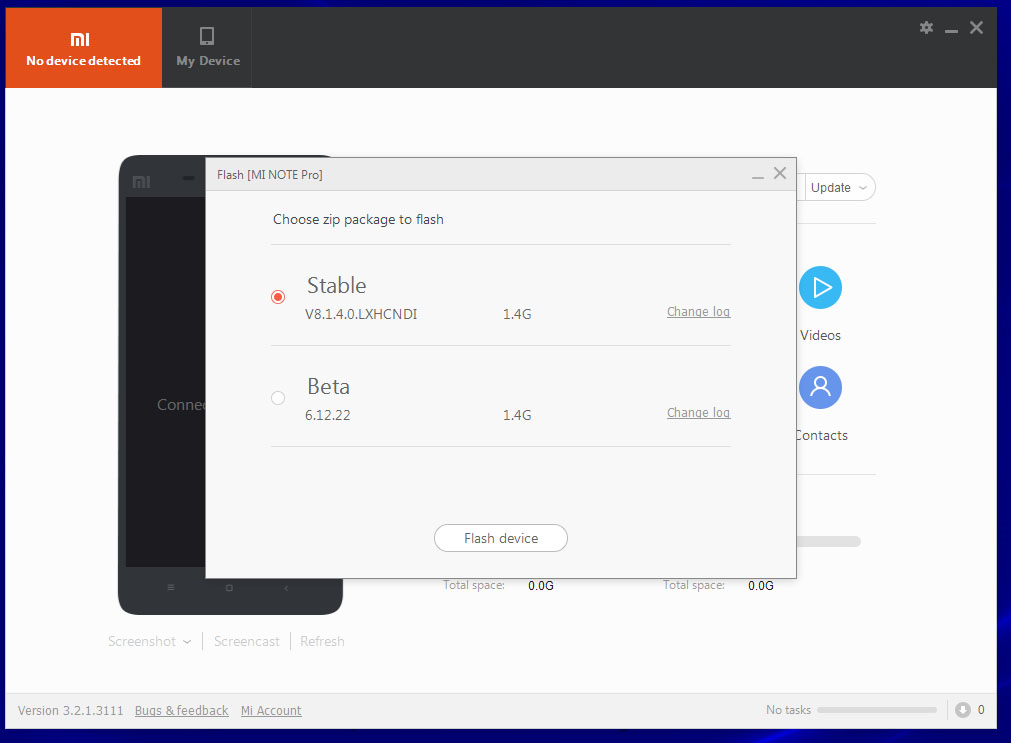Click the Version 3.2.1.3111 text
Viewport: 1011px width, 743px height.
pos(70,710)
